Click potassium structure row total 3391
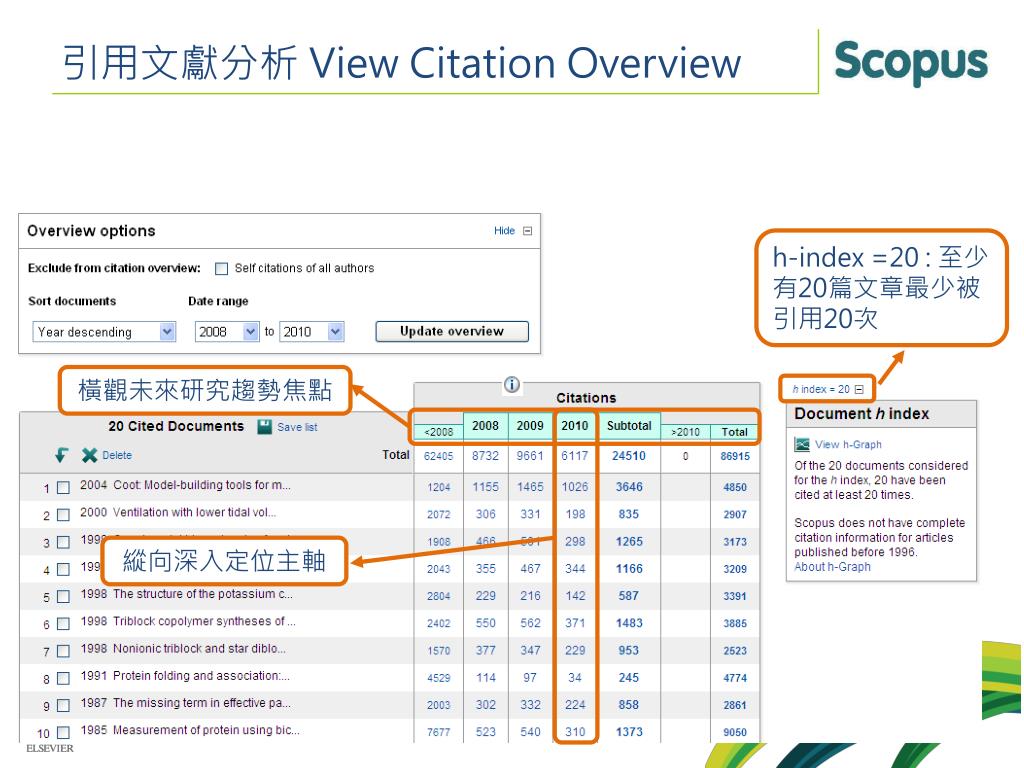This screenshot has height=768, width=1024. pos(735,596)
